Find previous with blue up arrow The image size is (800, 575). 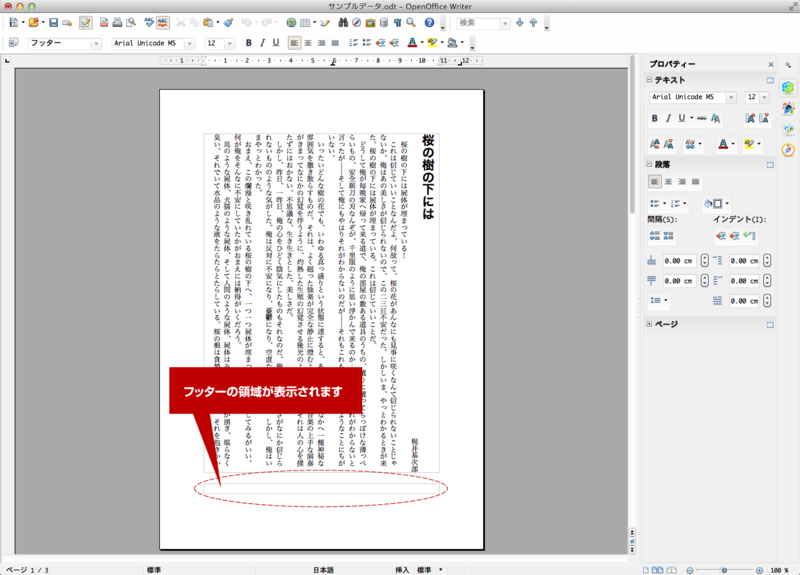tap(533, 22)
